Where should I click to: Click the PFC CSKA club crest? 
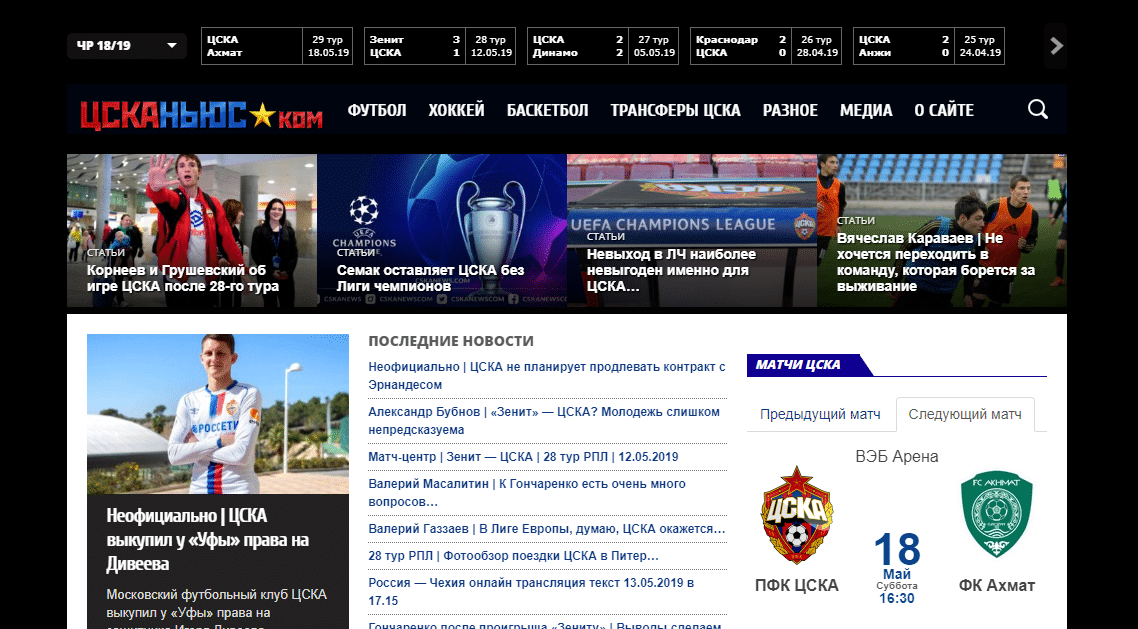coord(796,516)
